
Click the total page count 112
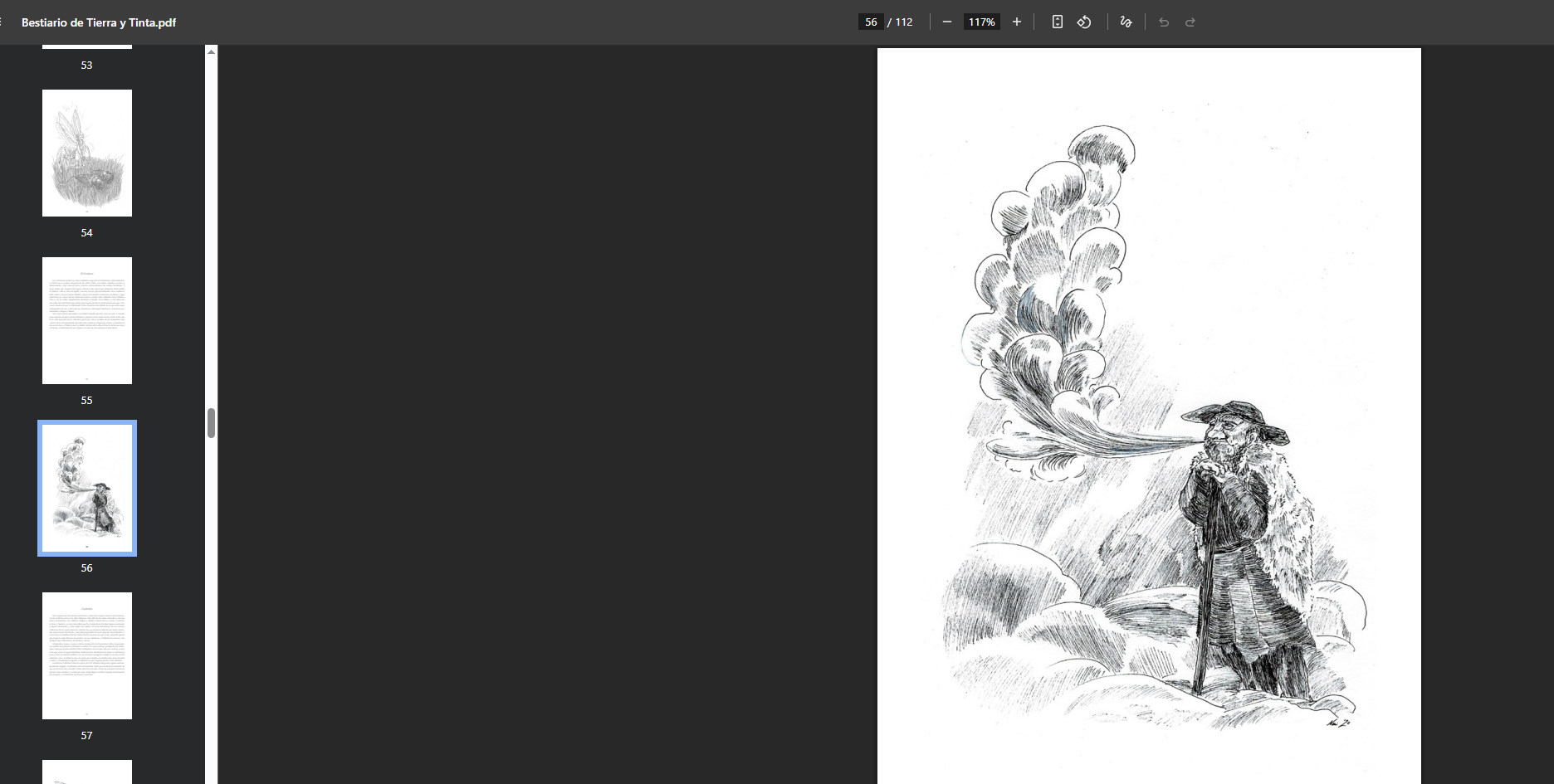904,22
